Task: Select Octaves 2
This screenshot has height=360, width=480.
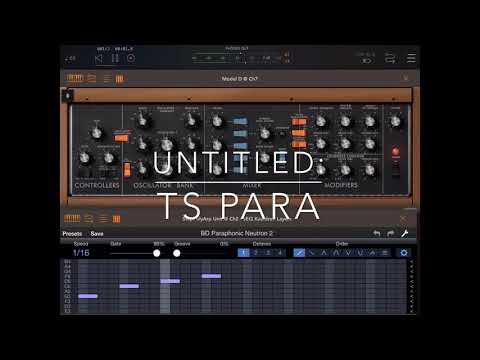Action: [x=256, y=253]
